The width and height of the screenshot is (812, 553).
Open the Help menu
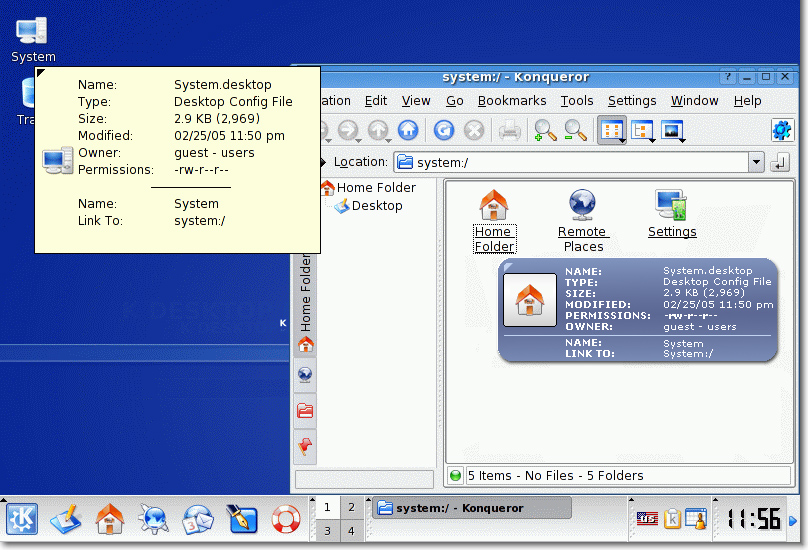[747, 100]
